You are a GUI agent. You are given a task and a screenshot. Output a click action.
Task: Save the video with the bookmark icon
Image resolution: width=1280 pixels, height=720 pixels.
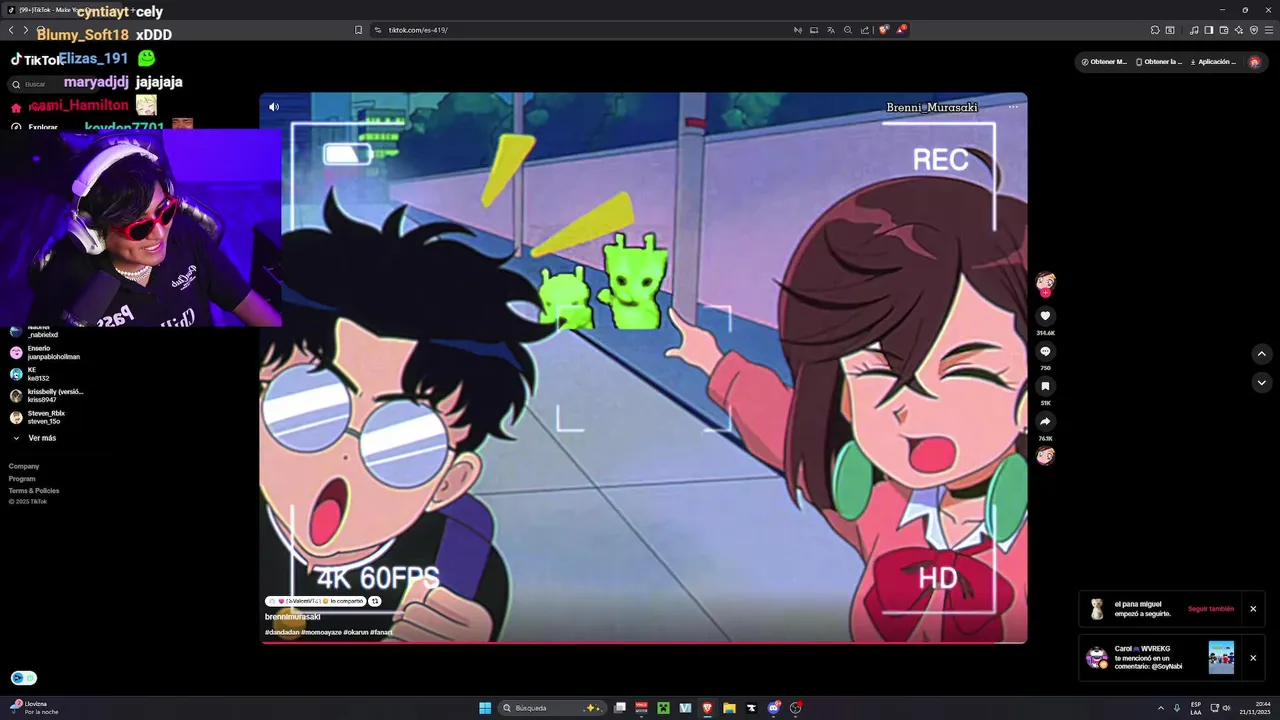click(1045, 386)
